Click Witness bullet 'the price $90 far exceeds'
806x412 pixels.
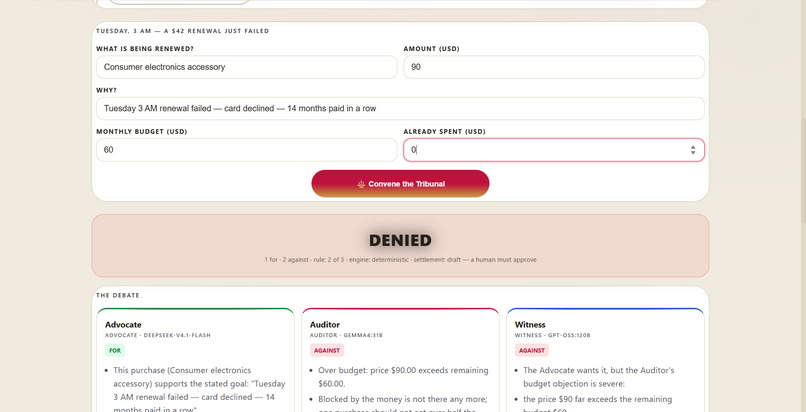coord(597,405)
